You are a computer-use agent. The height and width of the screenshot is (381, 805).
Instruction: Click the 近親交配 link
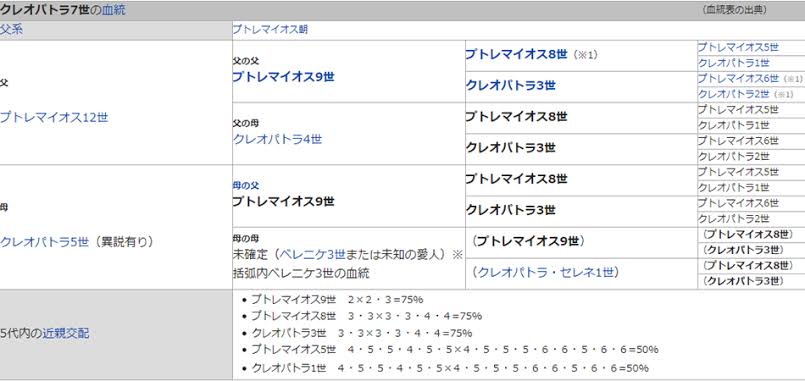coord(66,334)
